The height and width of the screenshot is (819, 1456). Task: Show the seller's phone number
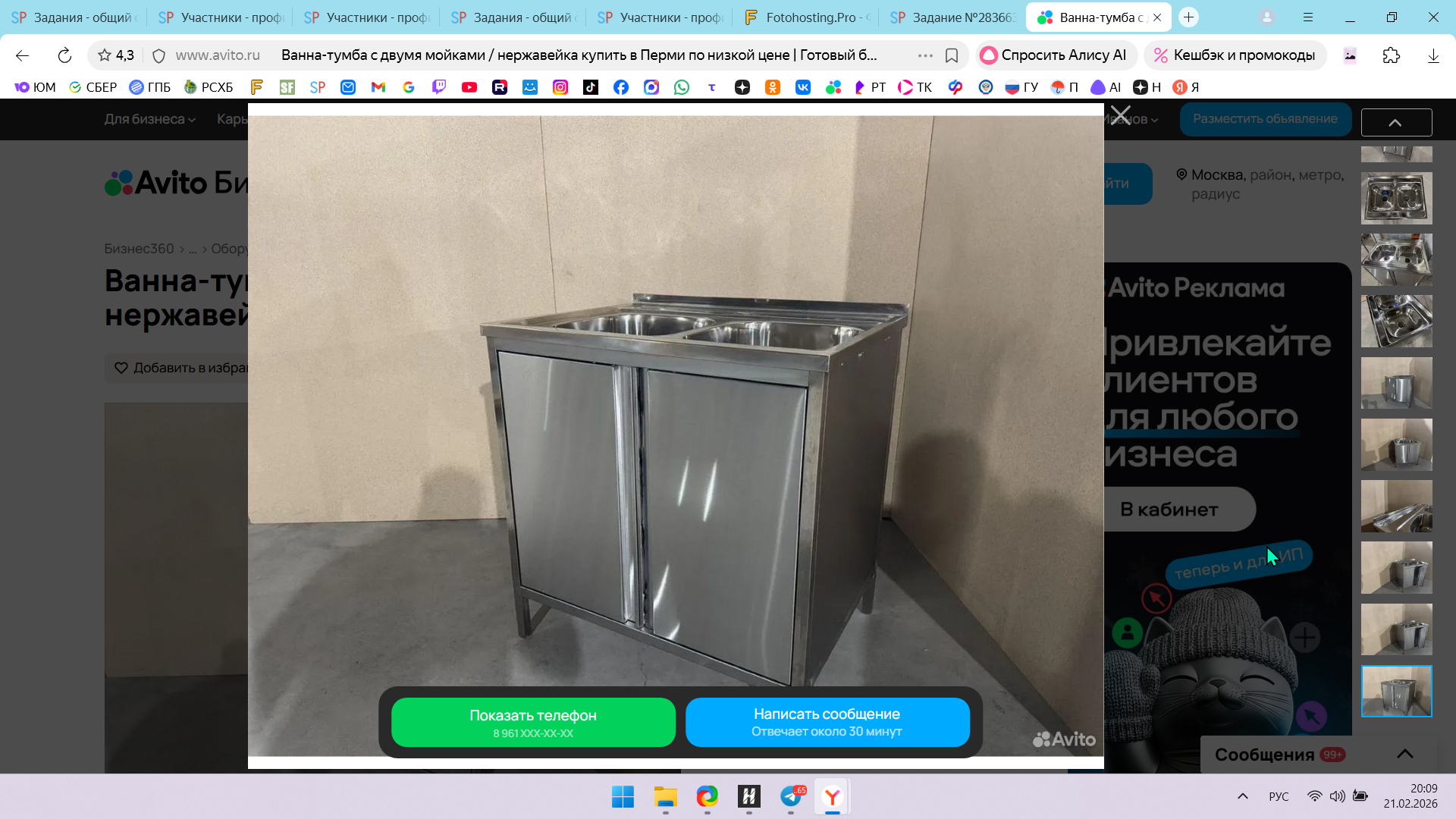pyautogui.click(x=533, y=723)
